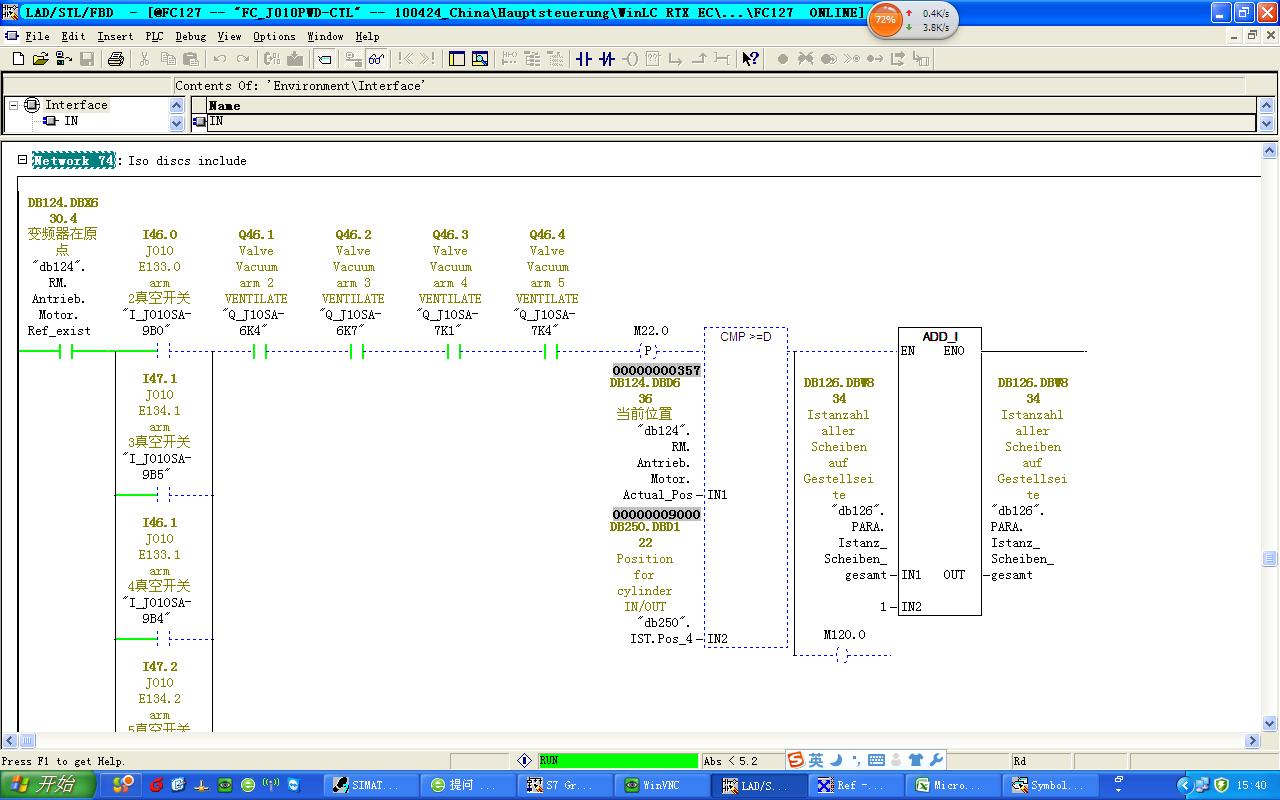Click the 开始 Start button
The width and height of the screenshot is (1280, 800).
48,785
